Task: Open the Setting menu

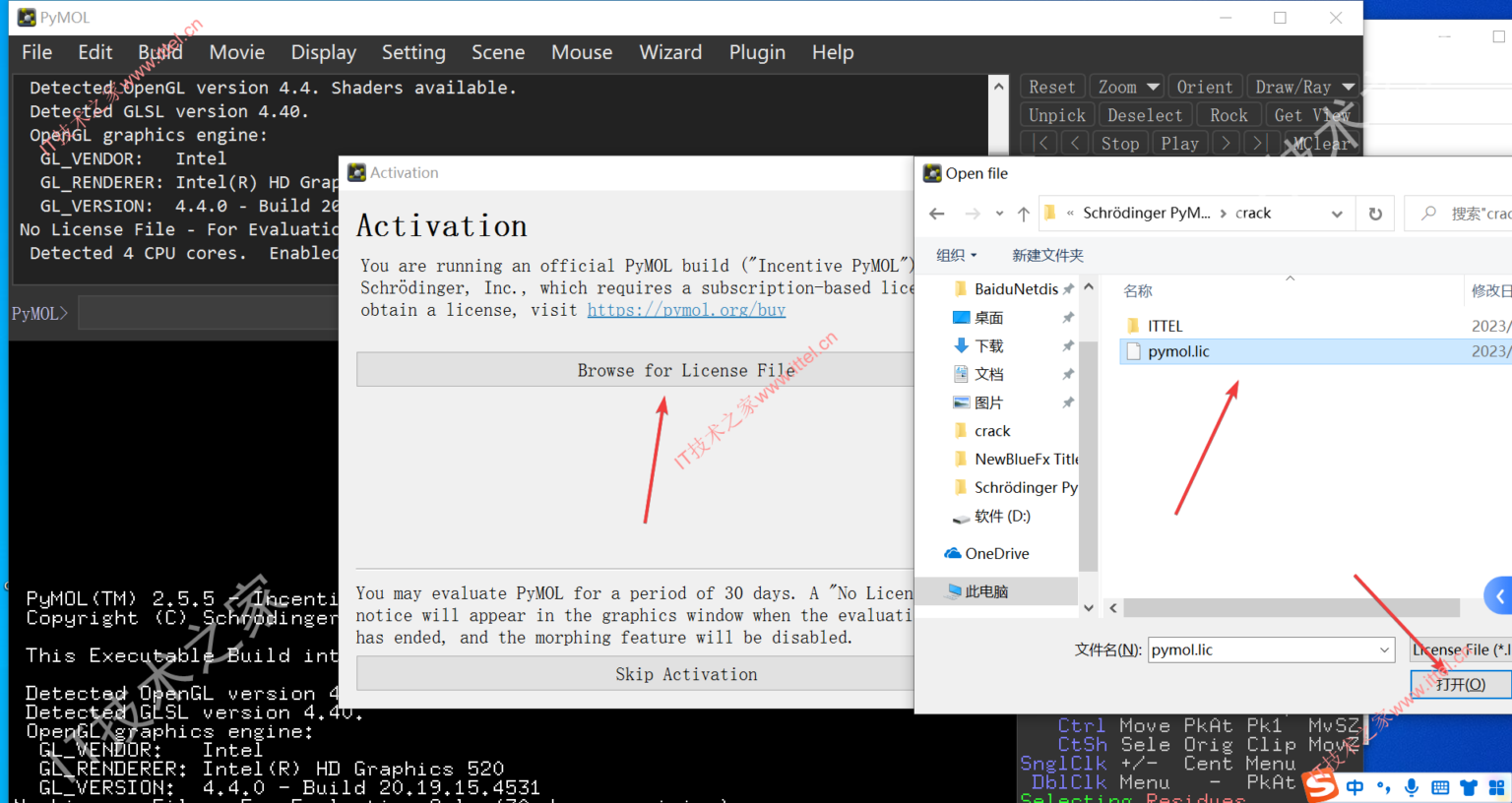Action: [413, 52]
